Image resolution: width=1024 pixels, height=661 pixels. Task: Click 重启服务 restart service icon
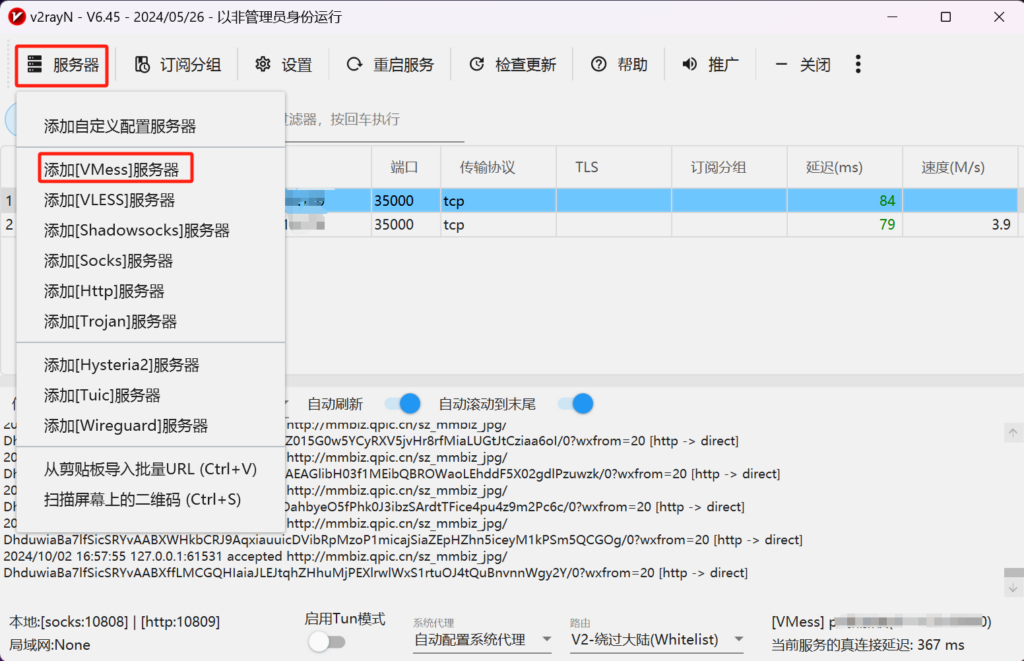pyautogui.click(x=354, y=65)
